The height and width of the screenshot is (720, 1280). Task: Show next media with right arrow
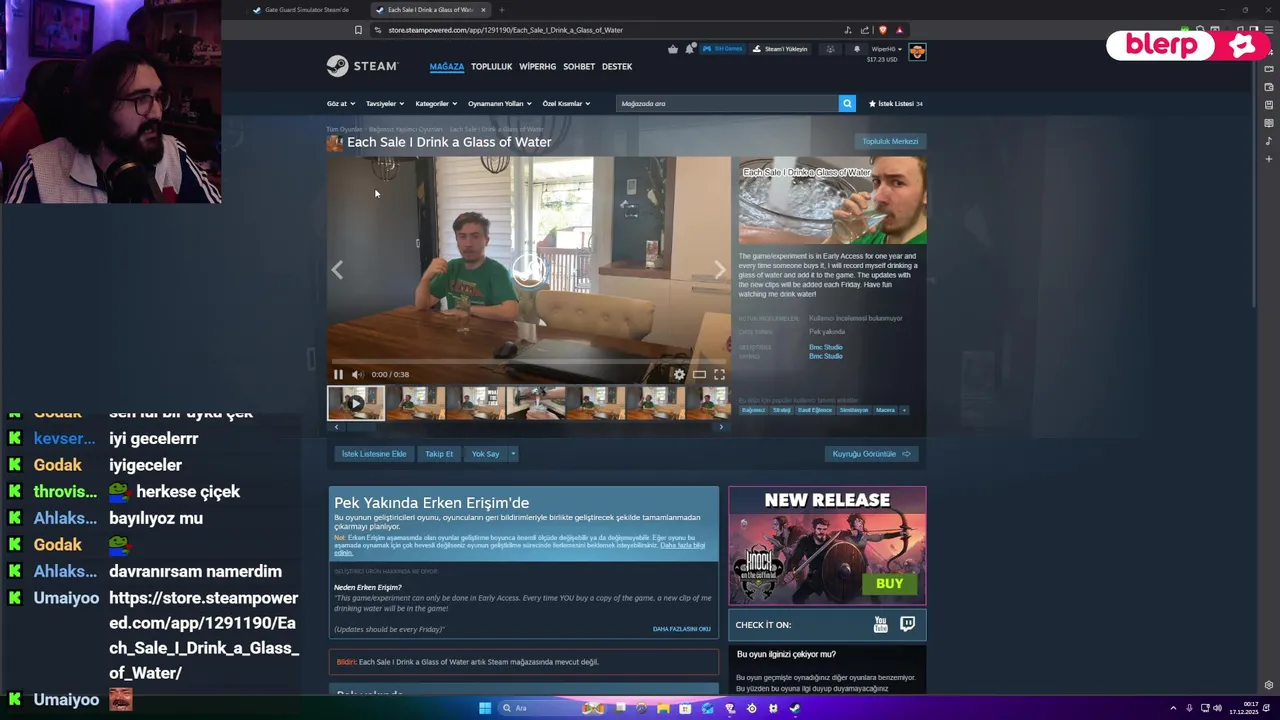click(719, 270)
